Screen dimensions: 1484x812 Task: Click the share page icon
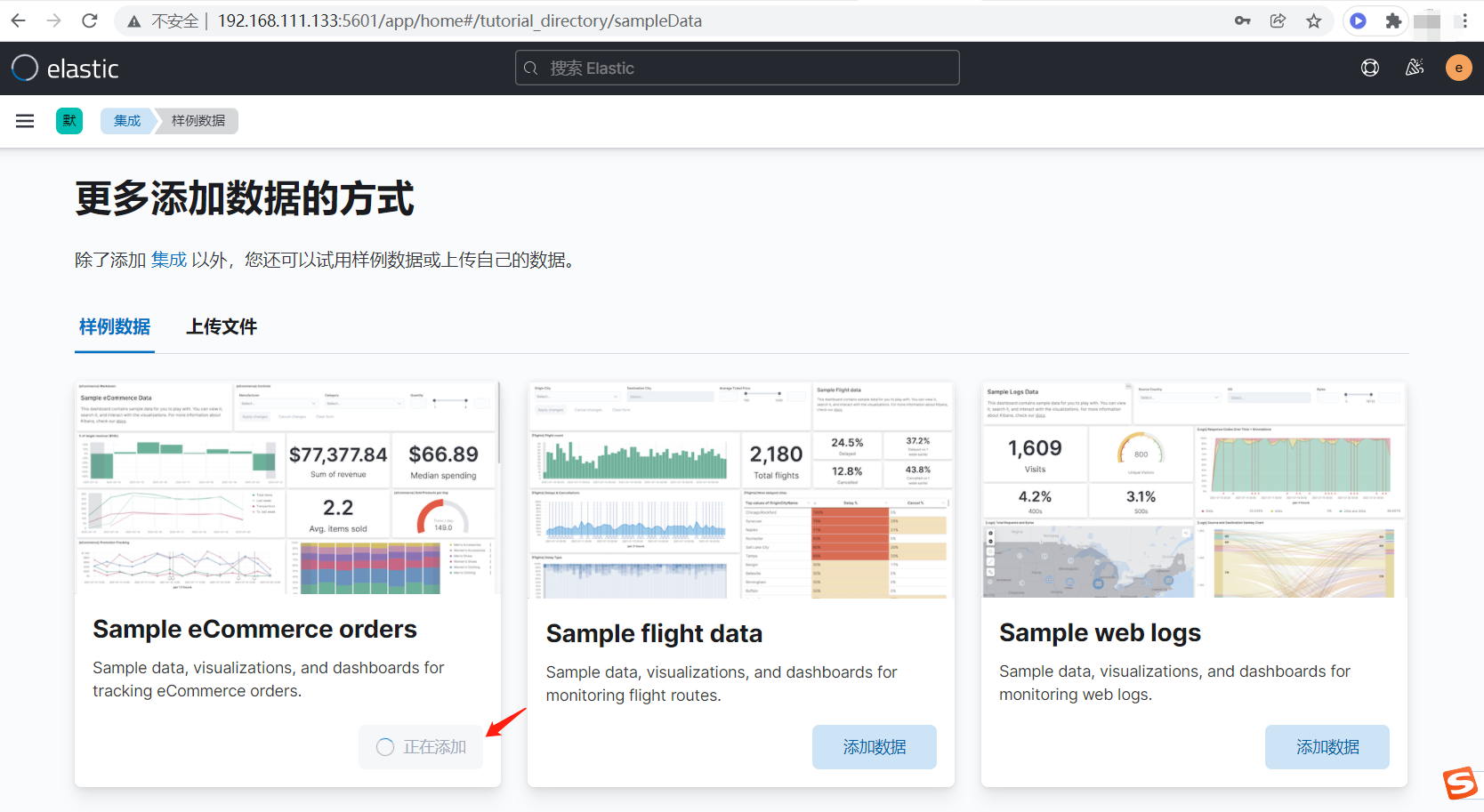[1278, 20]
